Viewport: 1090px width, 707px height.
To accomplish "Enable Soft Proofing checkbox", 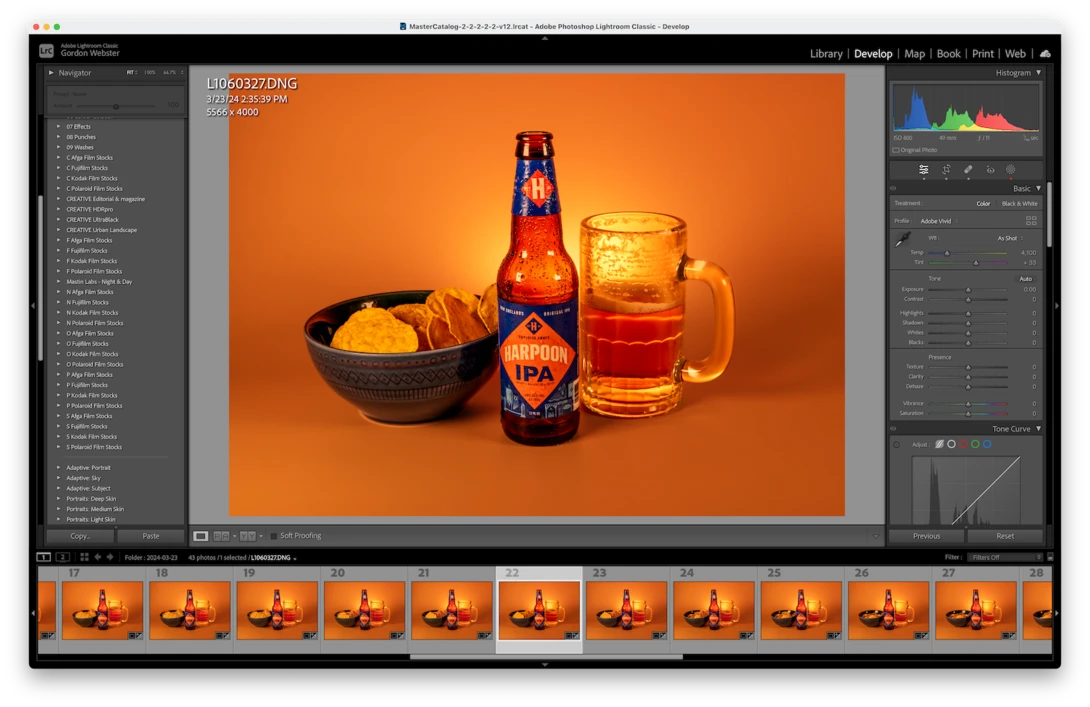I will 274,536.
